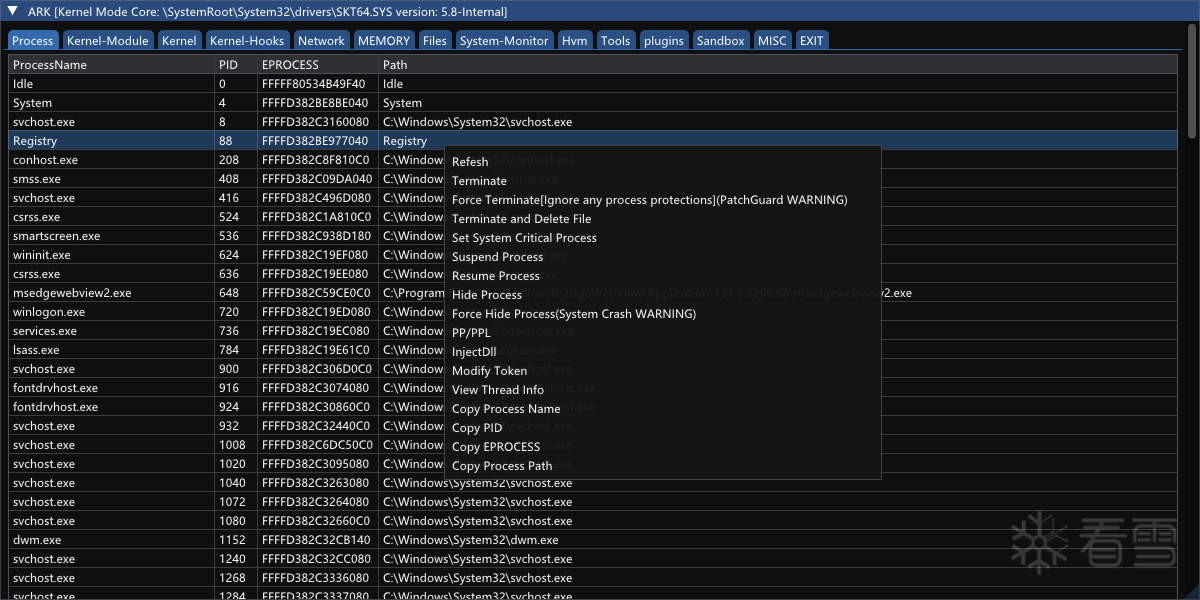Open the MISC tab
The height and width of the screenshot is (600, 1200).
[x=772, y=40]
